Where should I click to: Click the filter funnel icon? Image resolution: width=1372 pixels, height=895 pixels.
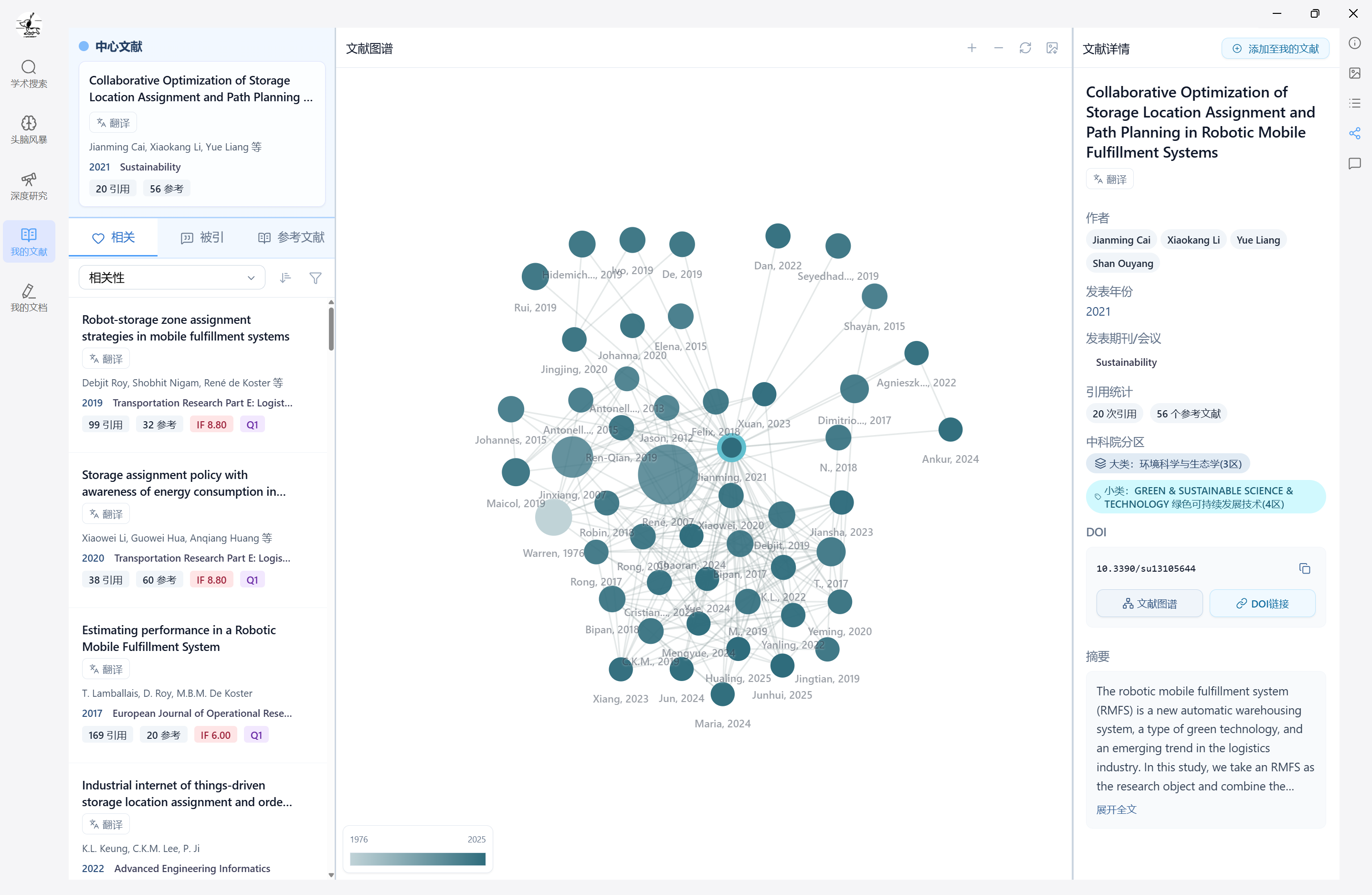click(x=316, y=278)
